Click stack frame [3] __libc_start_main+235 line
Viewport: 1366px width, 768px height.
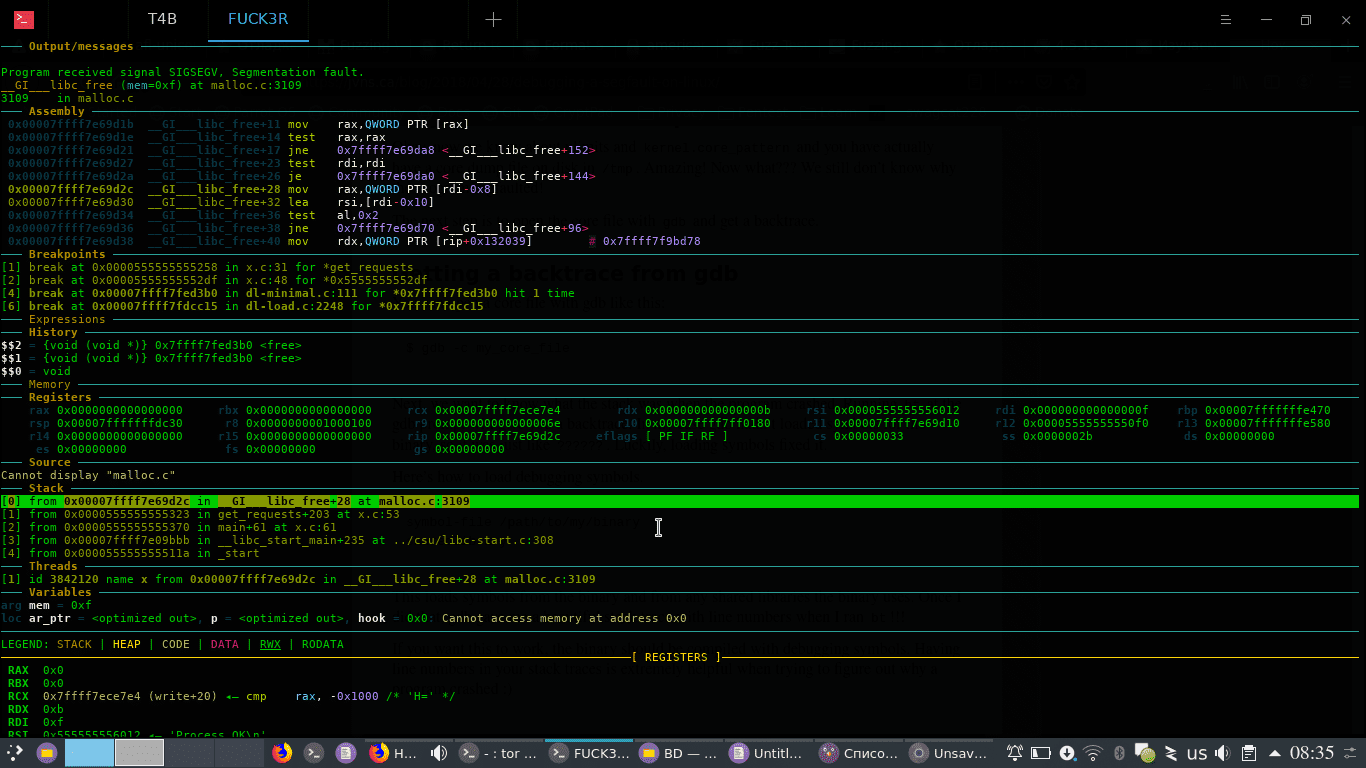pos(277,540)
